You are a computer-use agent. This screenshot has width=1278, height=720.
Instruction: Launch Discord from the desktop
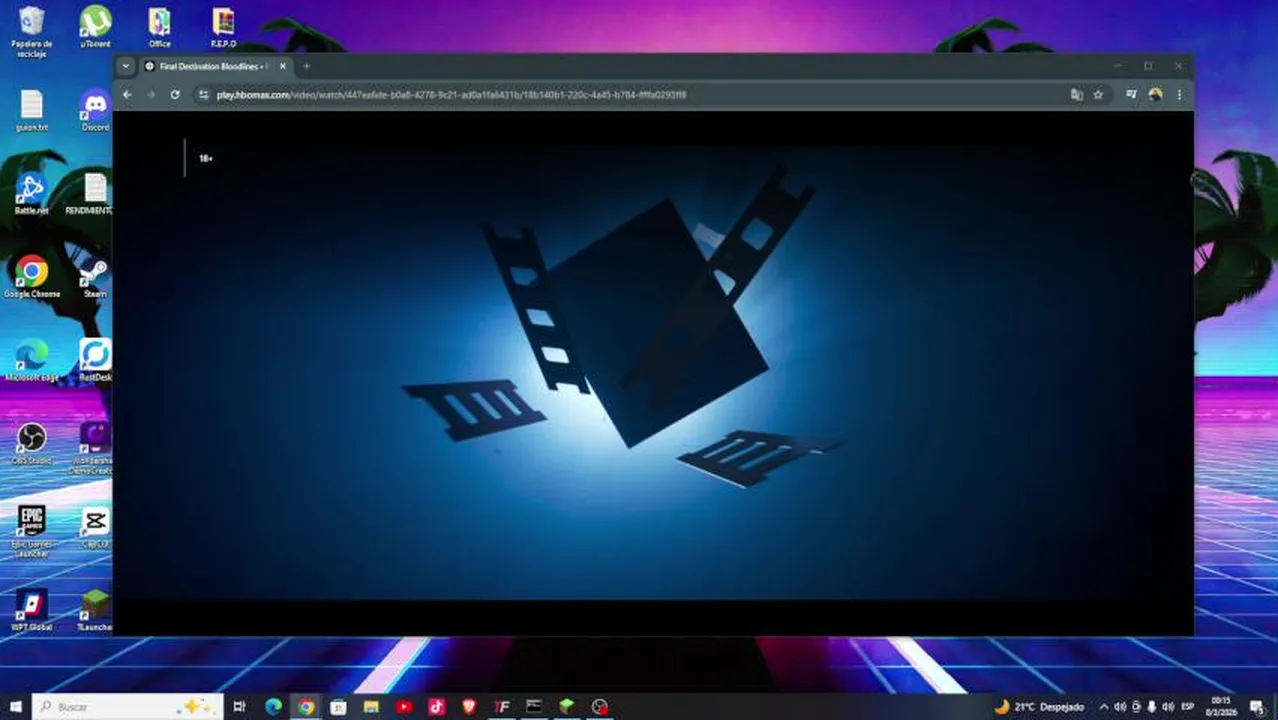95,111
